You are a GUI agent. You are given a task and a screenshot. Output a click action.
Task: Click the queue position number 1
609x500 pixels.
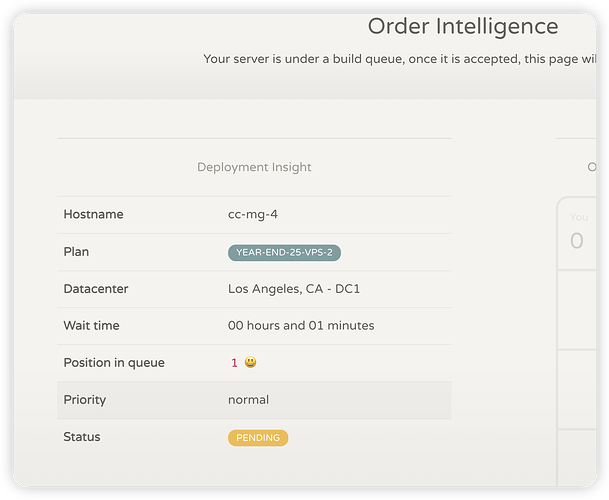point(234,363)
